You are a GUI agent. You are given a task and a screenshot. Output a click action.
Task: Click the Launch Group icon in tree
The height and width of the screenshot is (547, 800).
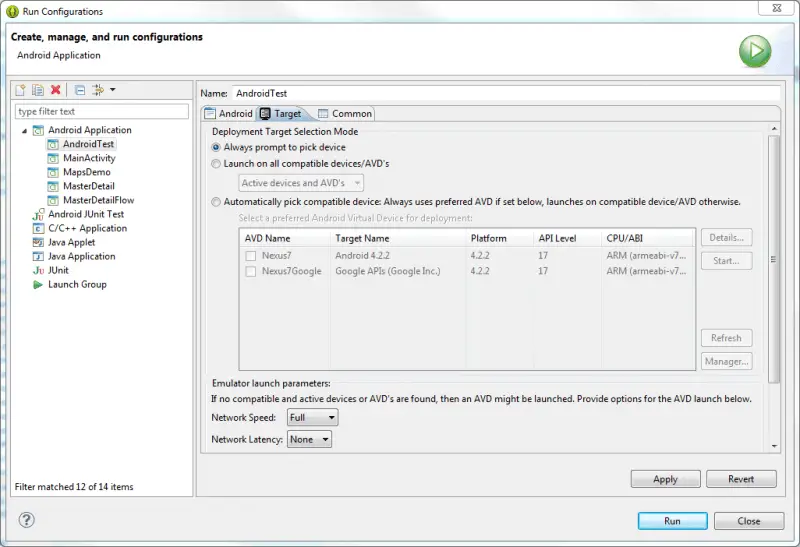pyautogui.click(x=38, y=284)
